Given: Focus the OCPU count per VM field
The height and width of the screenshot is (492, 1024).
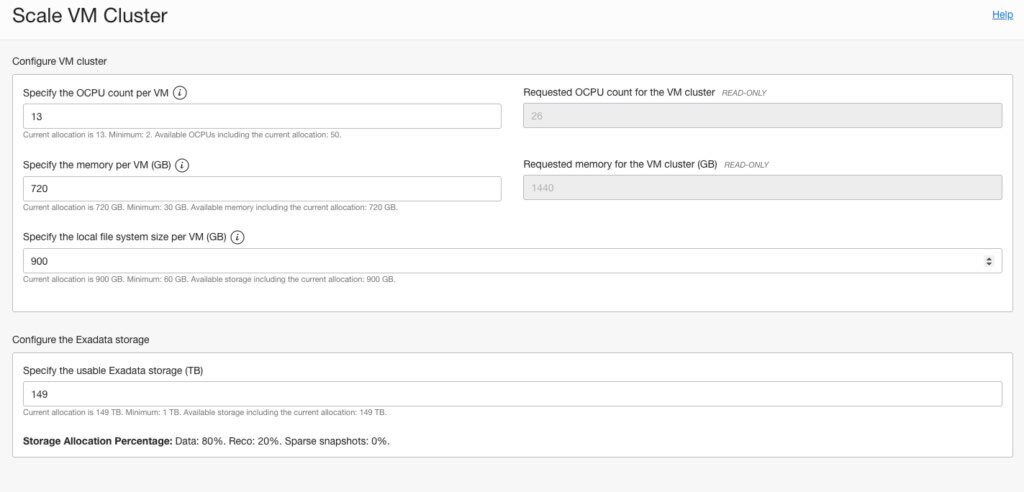Looking at the screenshot, I should point(262,116).
